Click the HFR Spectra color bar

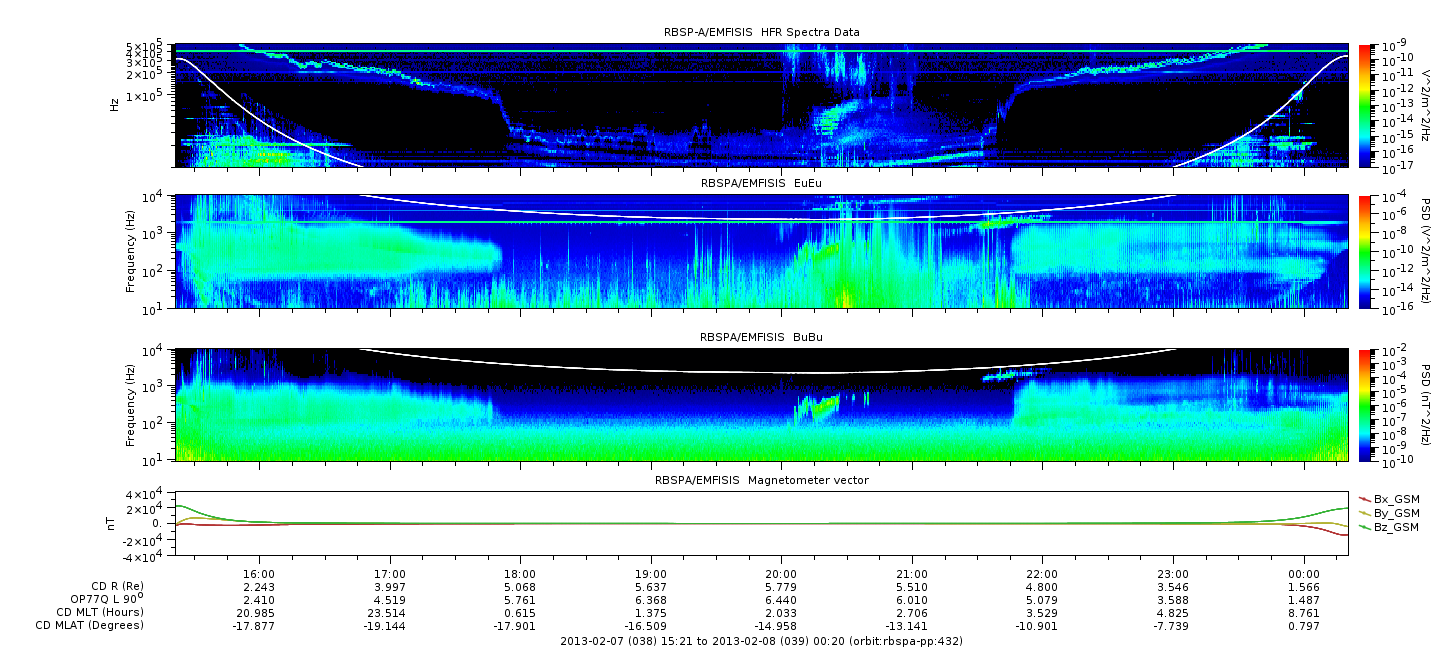(1364, 105)
